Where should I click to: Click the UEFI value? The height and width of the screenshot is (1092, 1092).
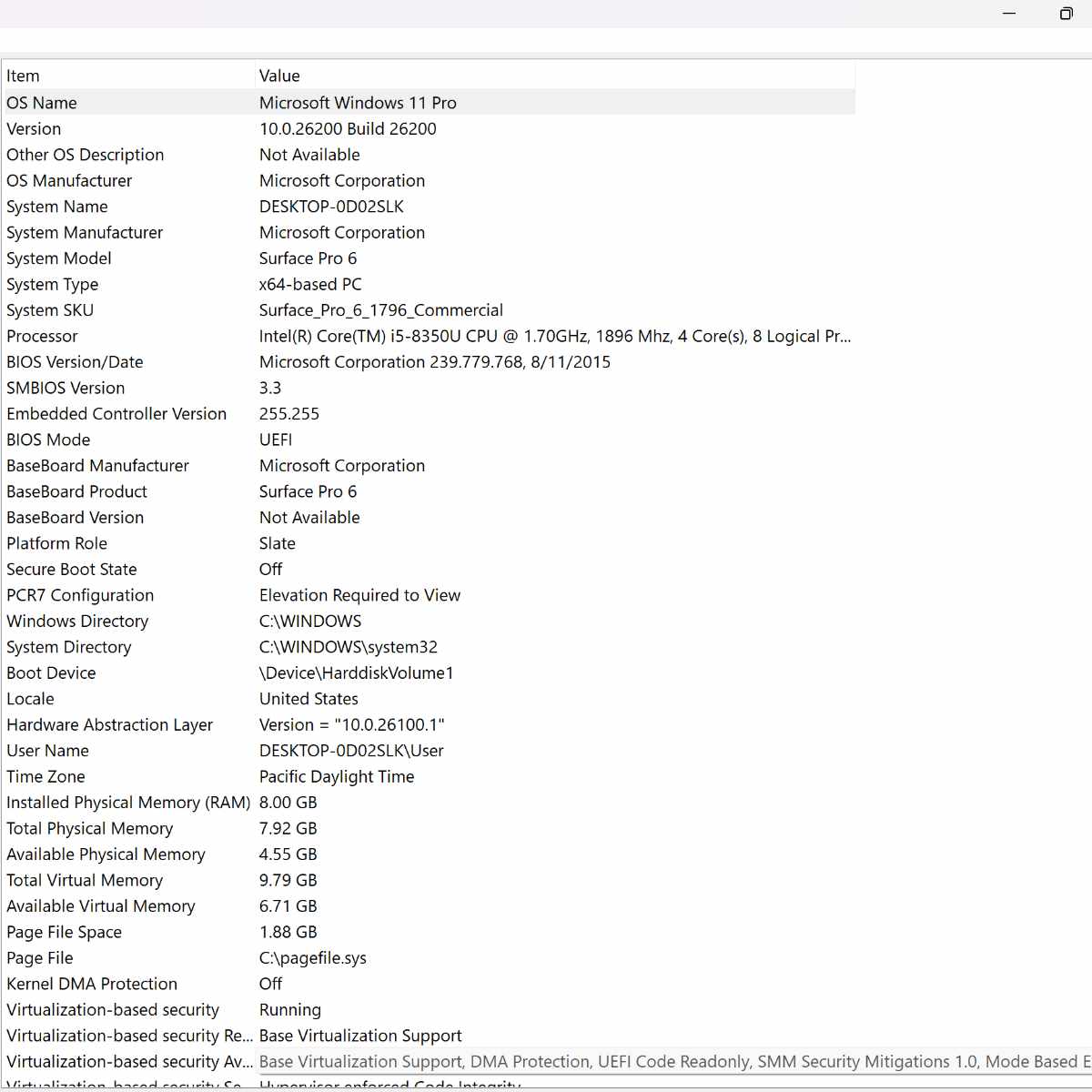click(x=276, y=440)
